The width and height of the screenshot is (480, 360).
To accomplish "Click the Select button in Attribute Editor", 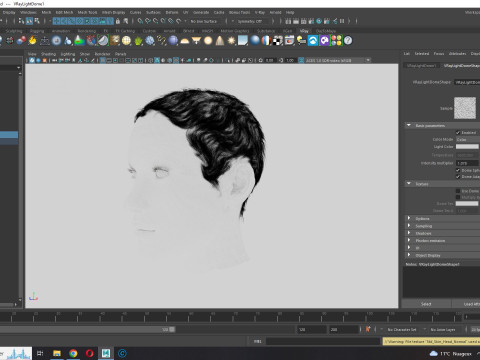I will tap(426, 304).
